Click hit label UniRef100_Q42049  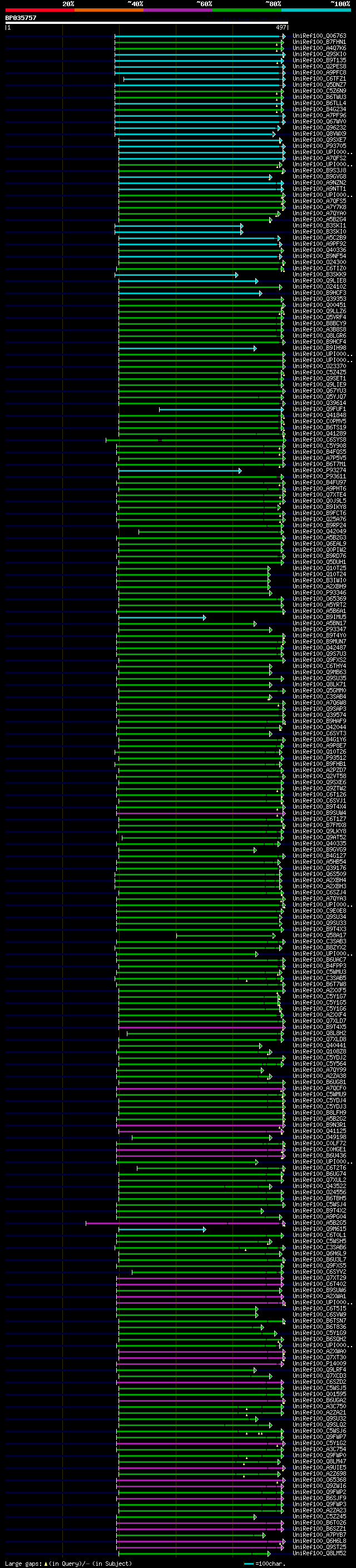pos(319,531)
